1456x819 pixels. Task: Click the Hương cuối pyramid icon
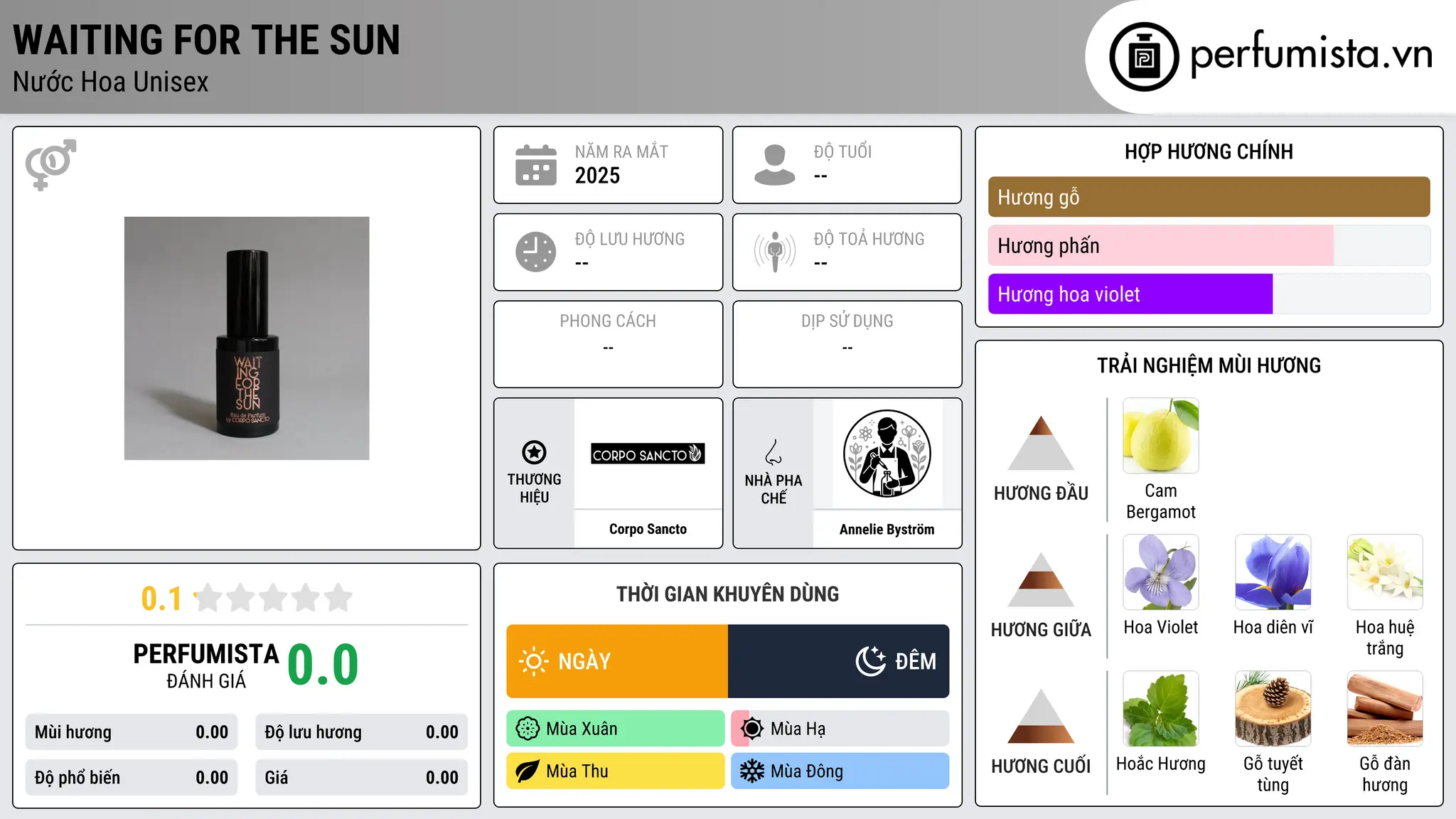1041,716
